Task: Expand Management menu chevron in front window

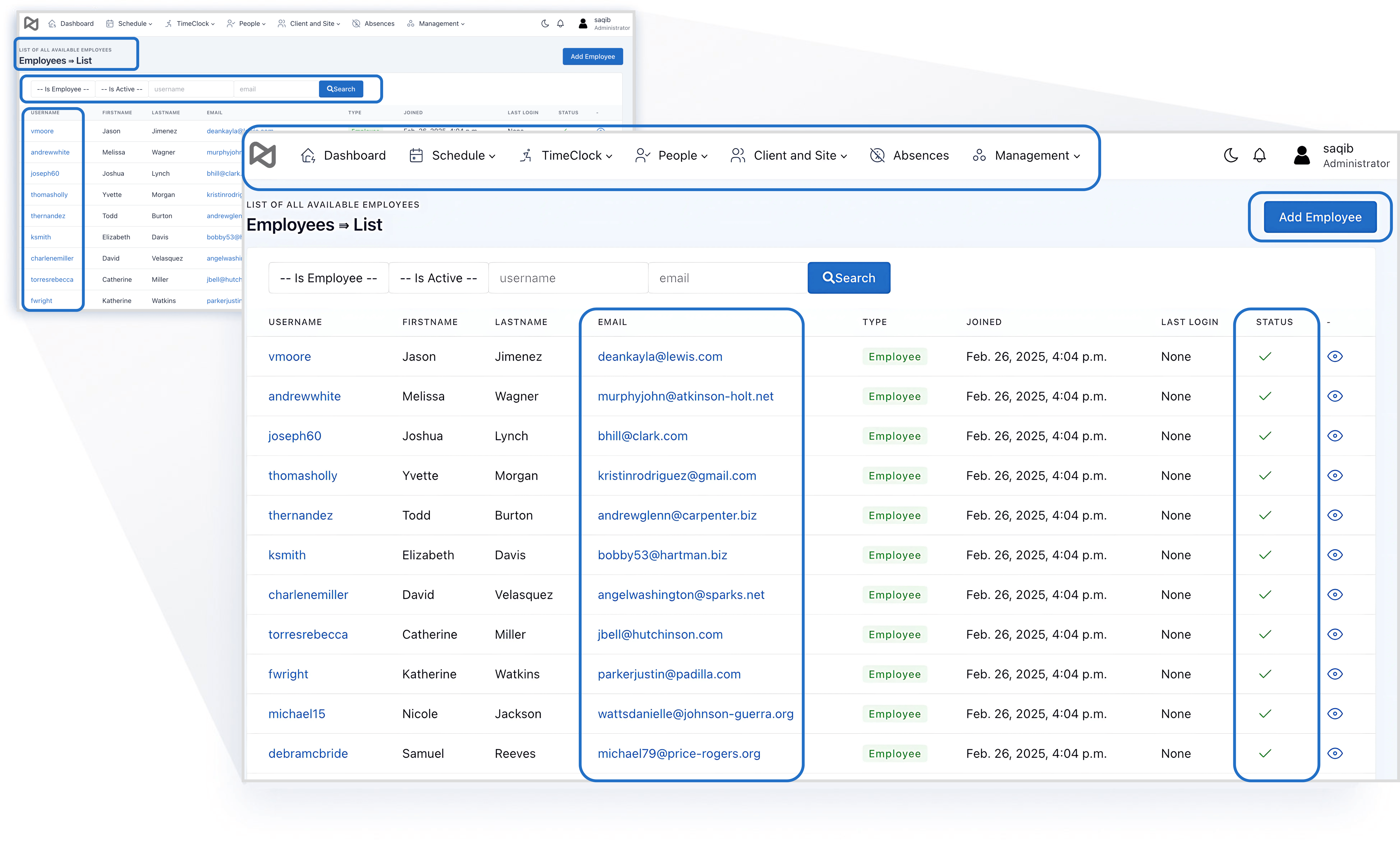Action: [1077, 156]
